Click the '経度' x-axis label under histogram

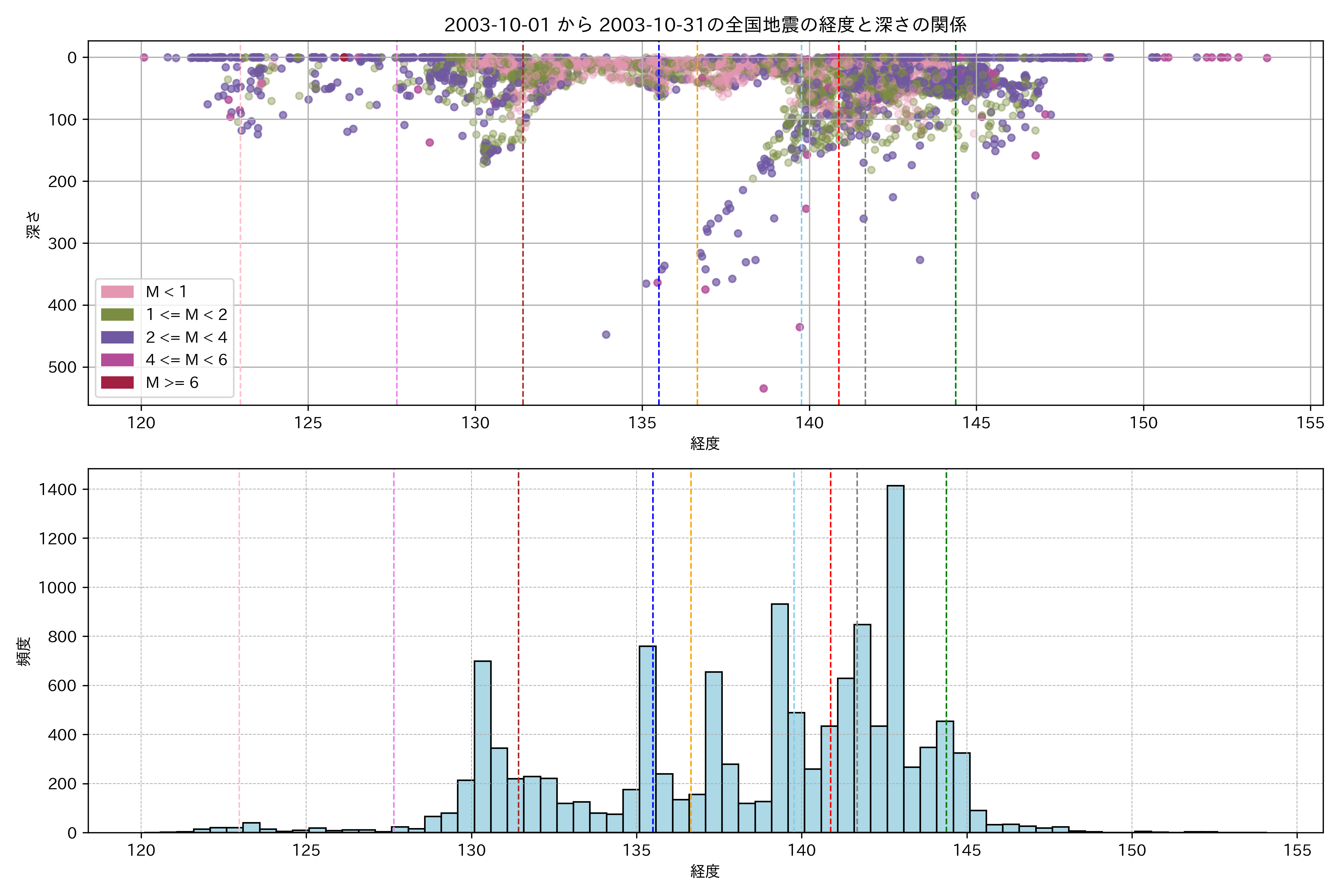point(705,871)
